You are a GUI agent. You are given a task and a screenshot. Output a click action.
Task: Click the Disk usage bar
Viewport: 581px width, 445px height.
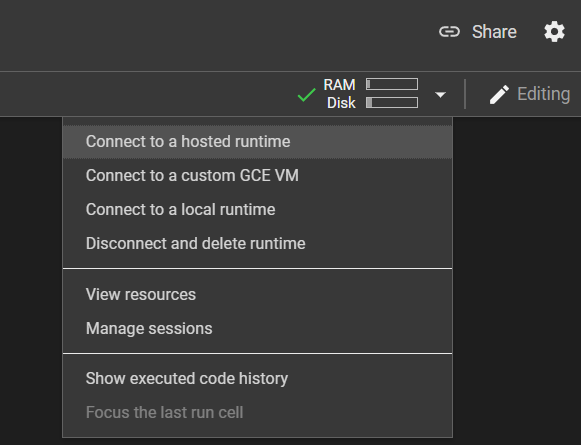click(392, 102)
